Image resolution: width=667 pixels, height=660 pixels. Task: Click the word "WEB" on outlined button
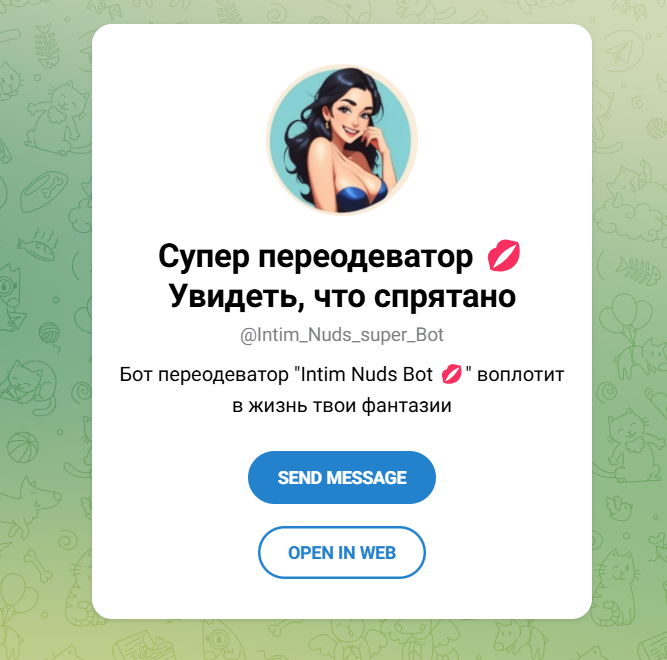(378, 553)
